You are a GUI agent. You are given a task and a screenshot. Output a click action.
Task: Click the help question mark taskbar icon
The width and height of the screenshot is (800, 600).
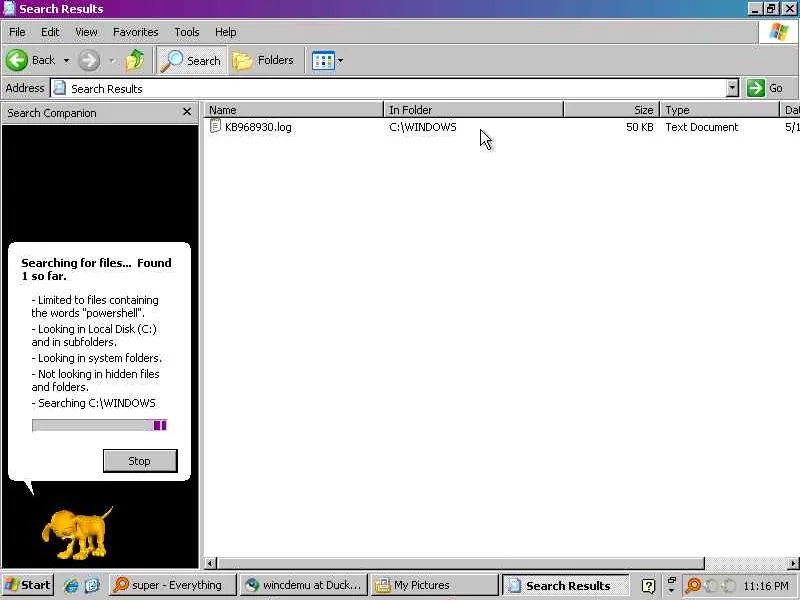click(648, 586)
